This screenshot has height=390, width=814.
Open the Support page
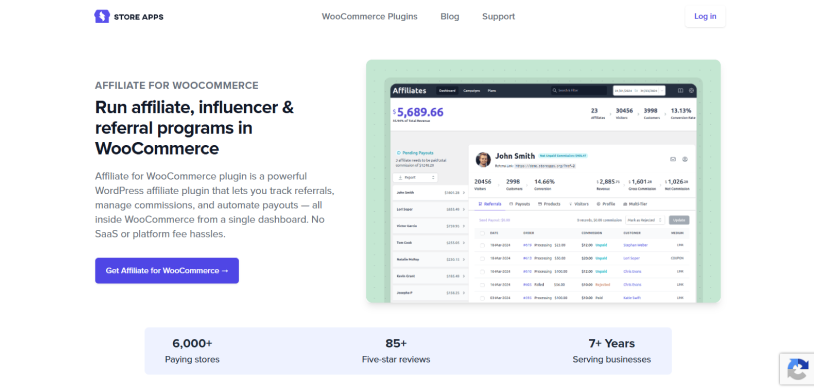pos(498,17)
